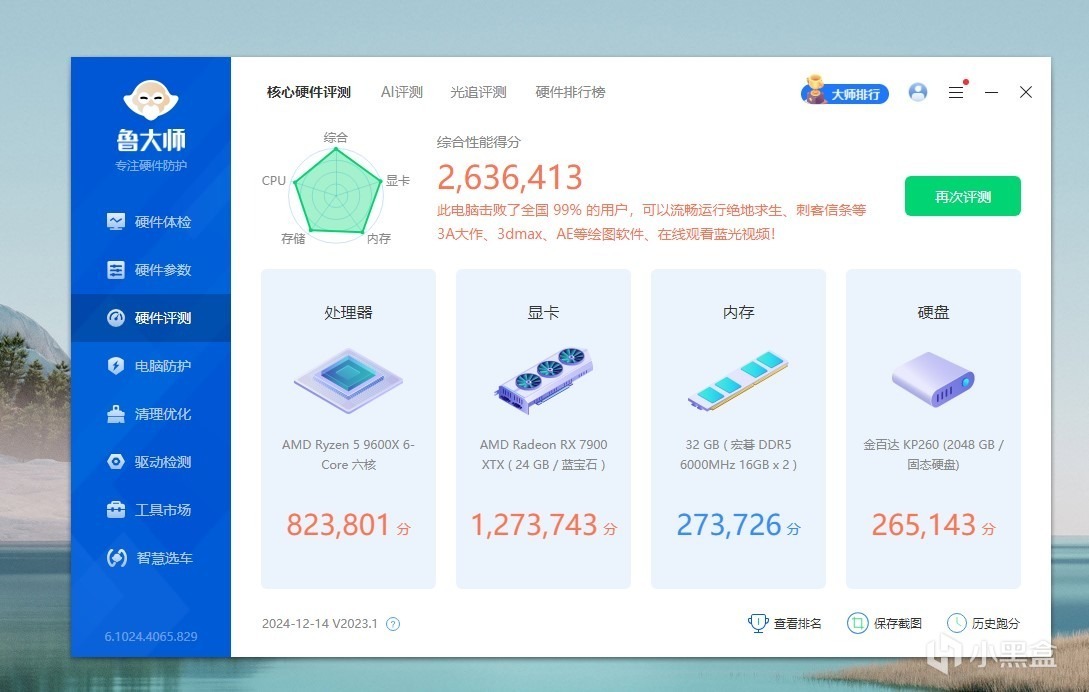The image size is (1089, 692).
Task: Click 查看排名 link
Action: point(785,623)
